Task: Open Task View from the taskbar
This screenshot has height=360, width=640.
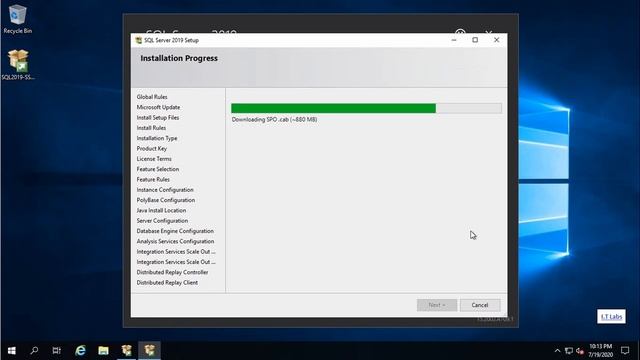Action: pyautogui.click(x=56, y=350)
